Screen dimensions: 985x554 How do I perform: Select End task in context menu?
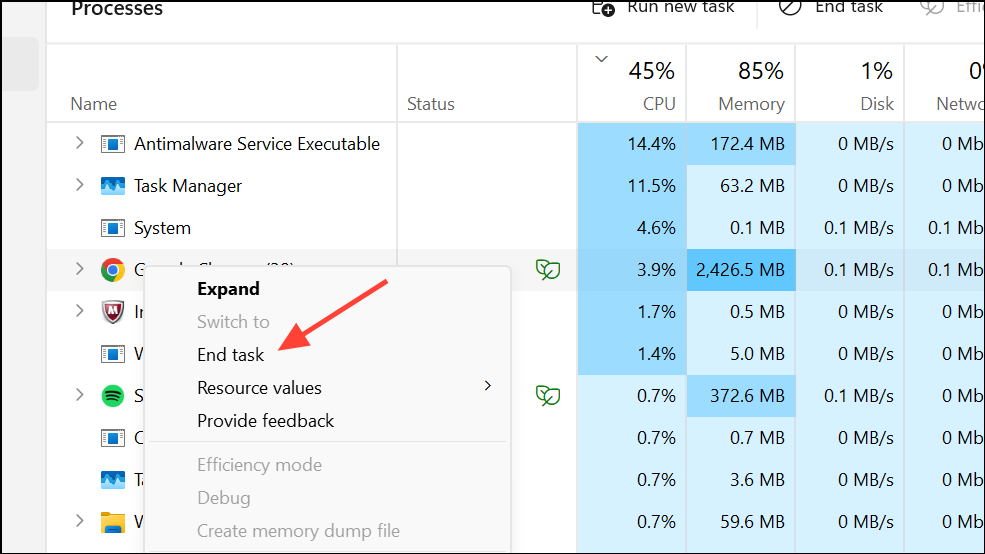[x=231, y=355]
